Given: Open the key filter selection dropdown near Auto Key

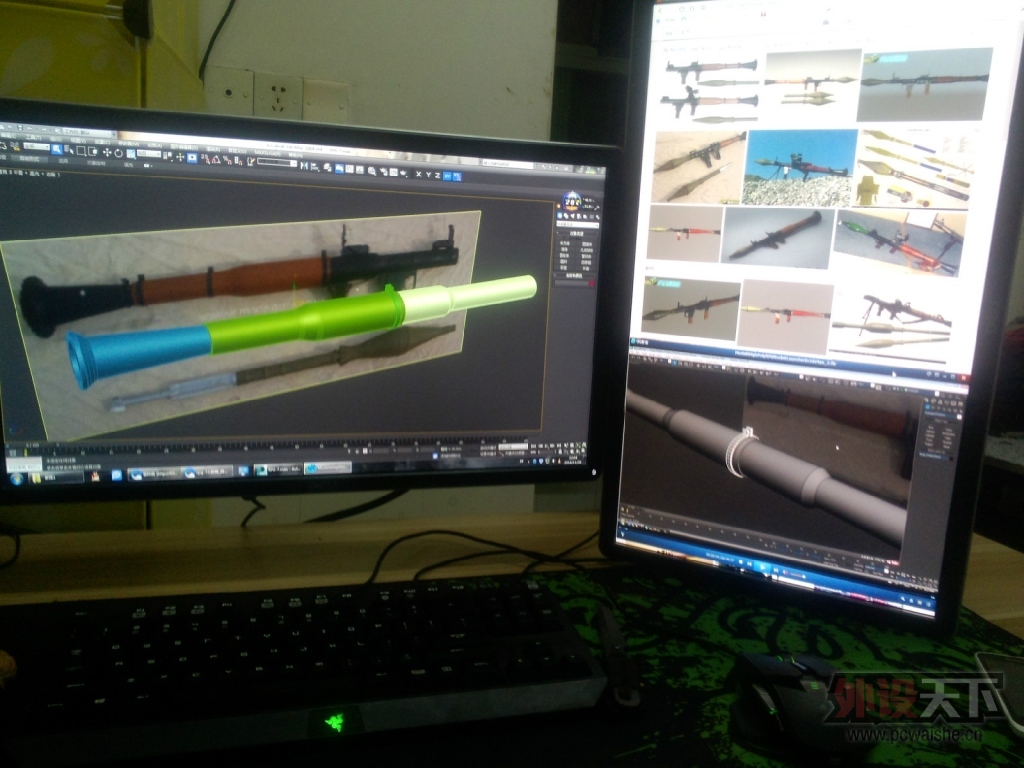Looking at the screenshot, I should (x=513, y=447).
